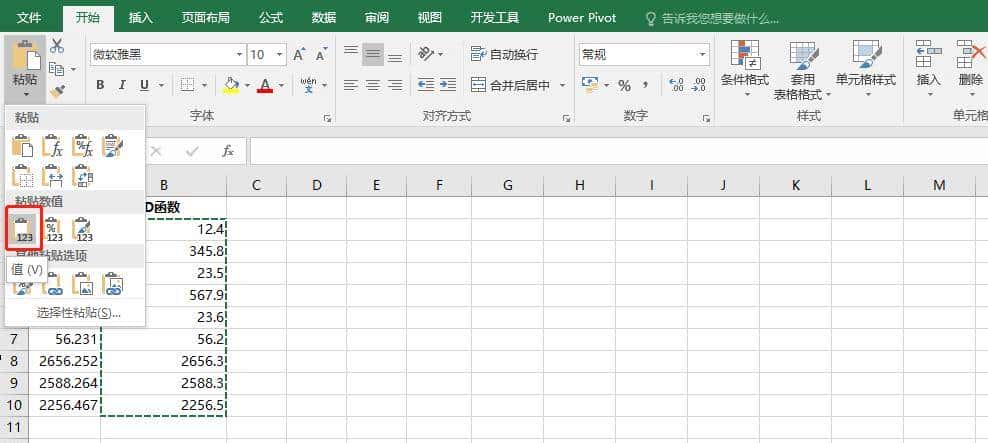Open Format as Table (套用表格格式)
988x443 pixels.
click(x=803, y=69)
